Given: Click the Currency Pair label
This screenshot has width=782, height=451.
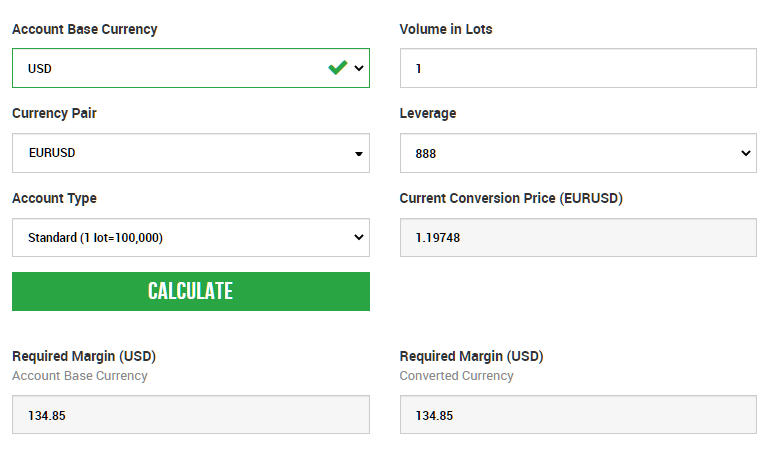Looking at the screenshot, I should 54,114.
